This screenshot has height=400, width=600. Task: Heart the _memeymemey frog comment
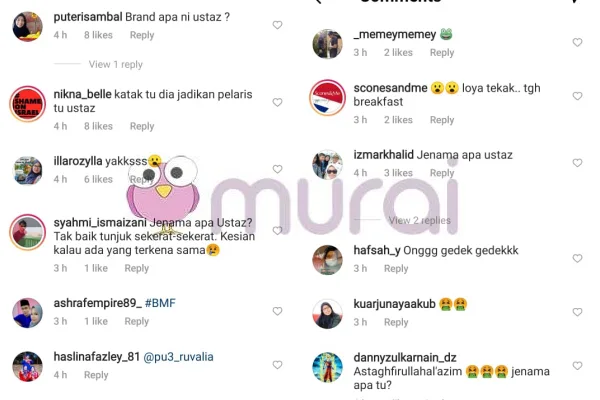click(577, 42)
